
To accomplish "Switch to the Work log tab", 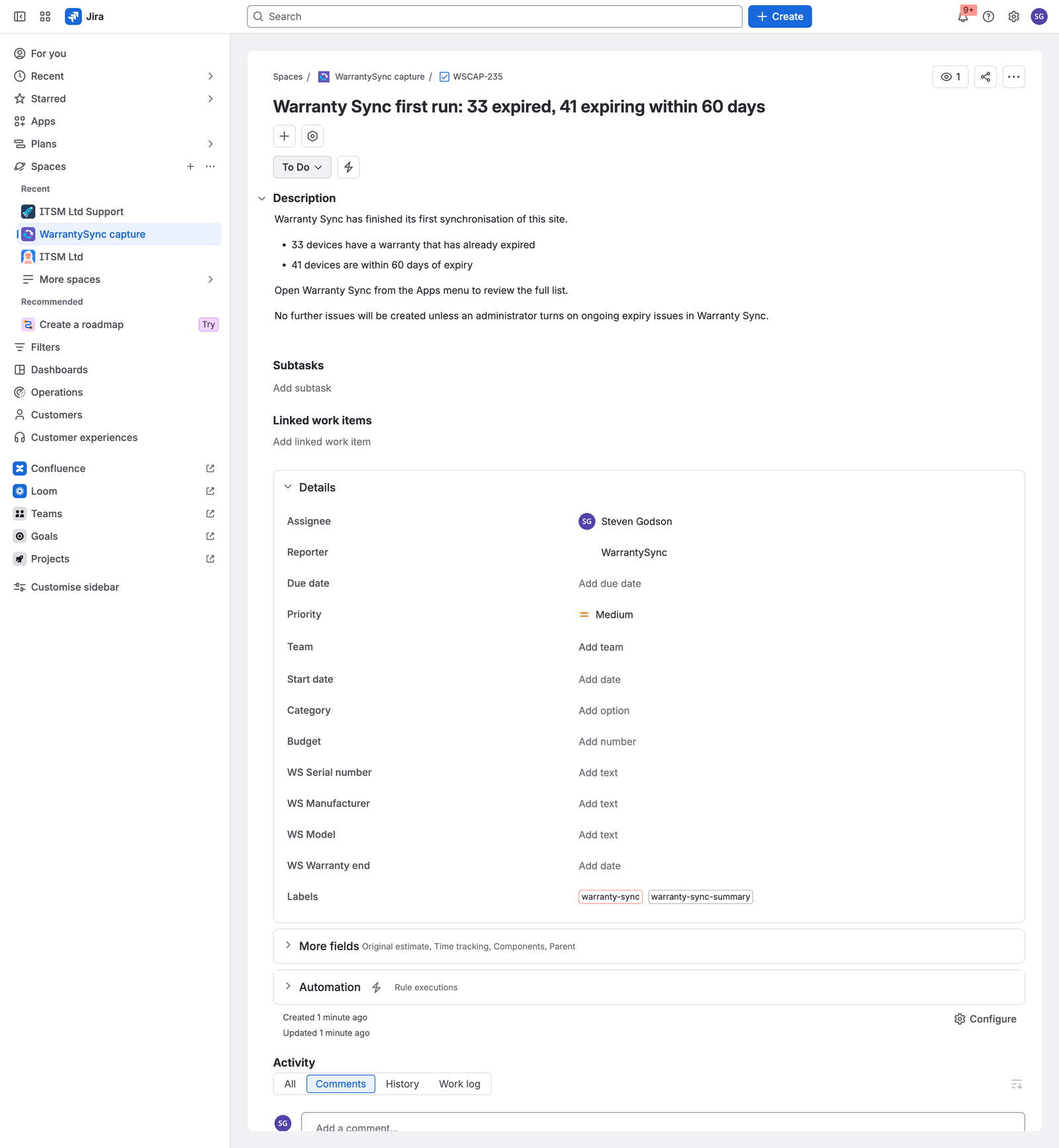I will coord(459,1084).
